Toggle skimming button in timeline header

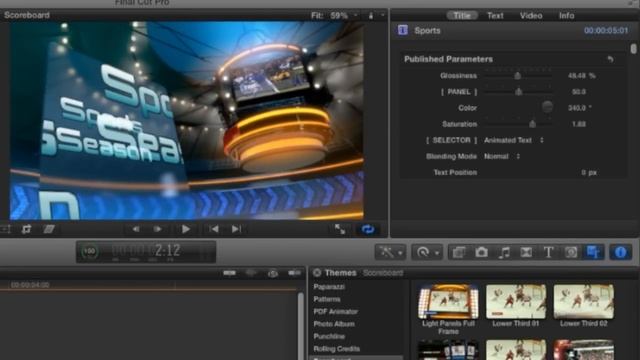pos(229,273)
